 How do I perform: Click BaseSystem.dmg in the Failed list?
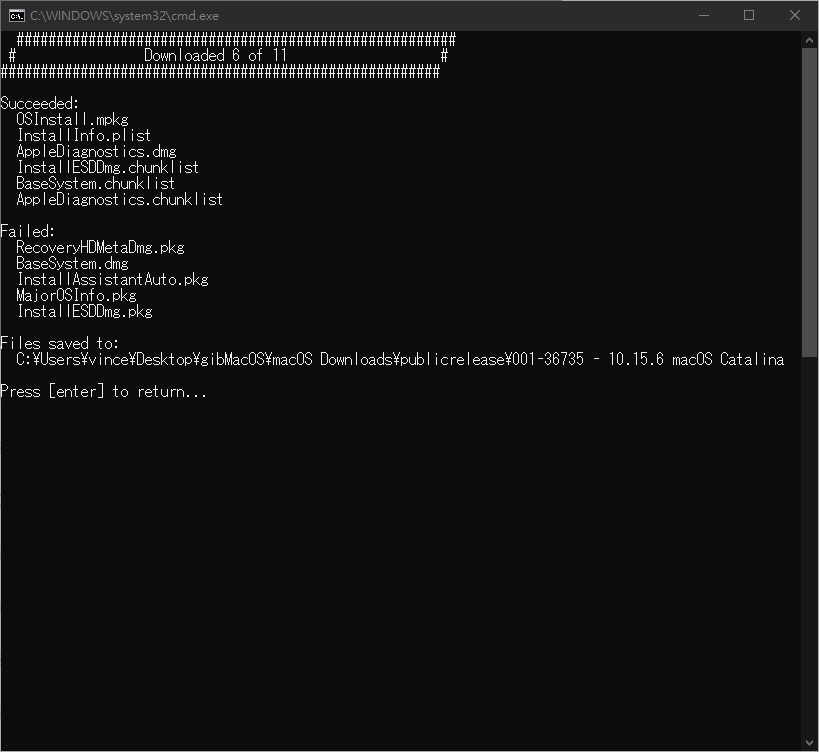(x=72, y=263)
